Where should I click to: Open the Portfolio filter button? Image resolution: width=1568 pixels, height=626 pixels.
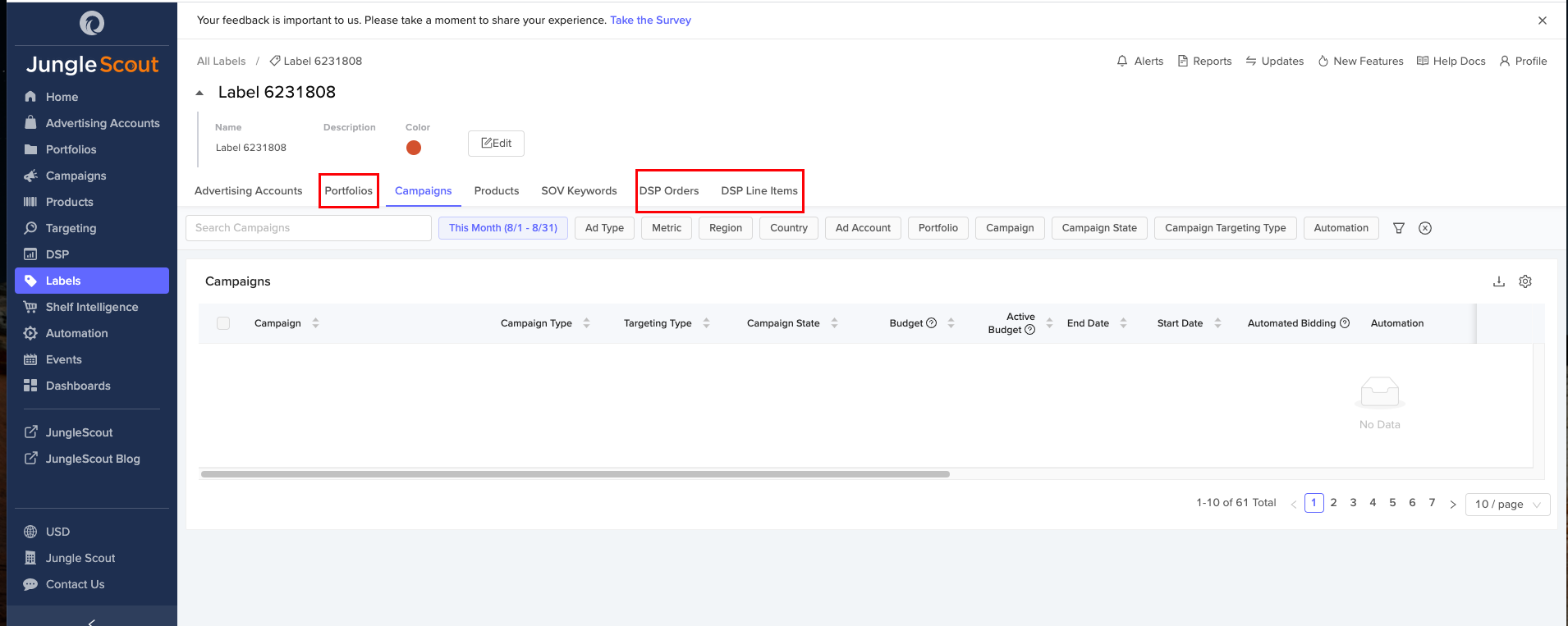coord(938,228)
